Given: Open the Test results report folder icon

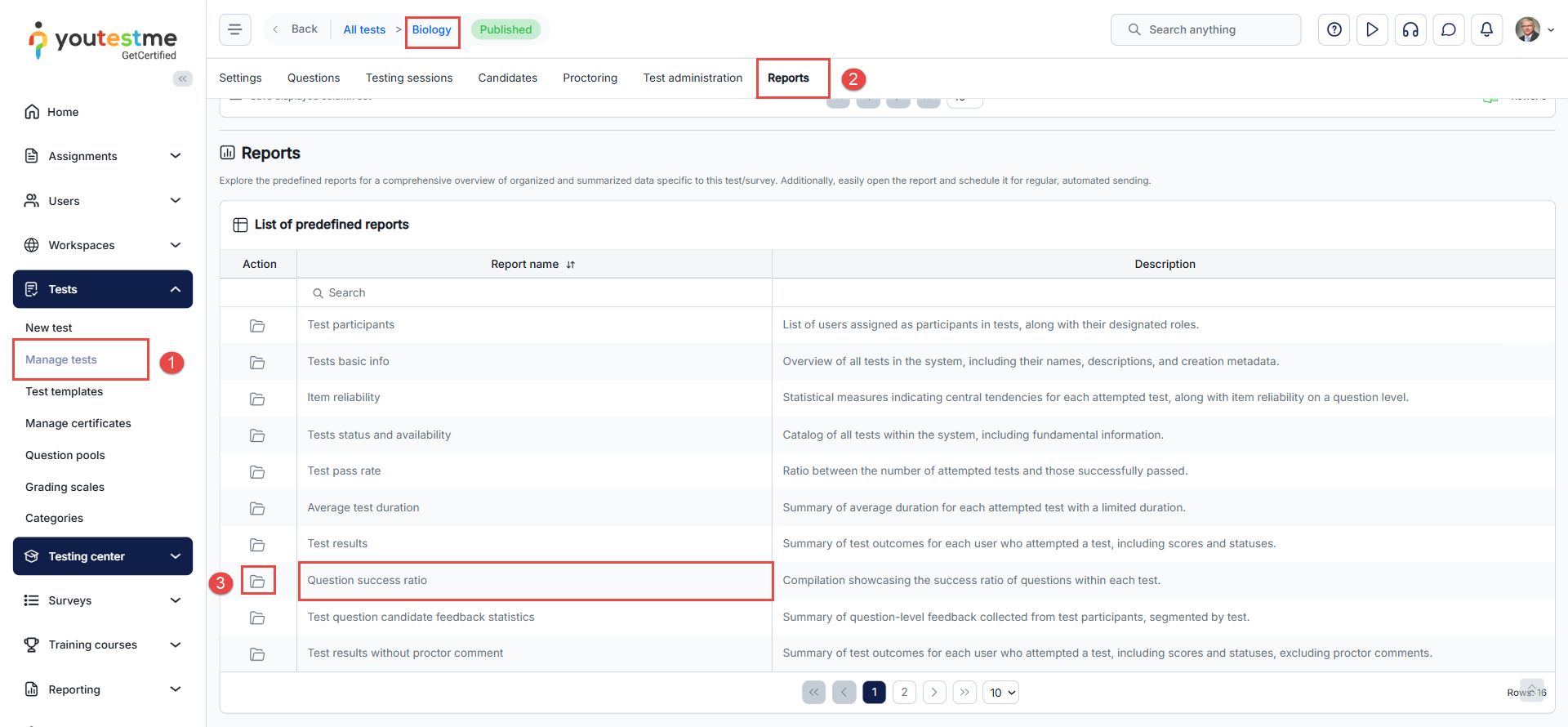Looking at the screenshot, I should click(257, 545).
